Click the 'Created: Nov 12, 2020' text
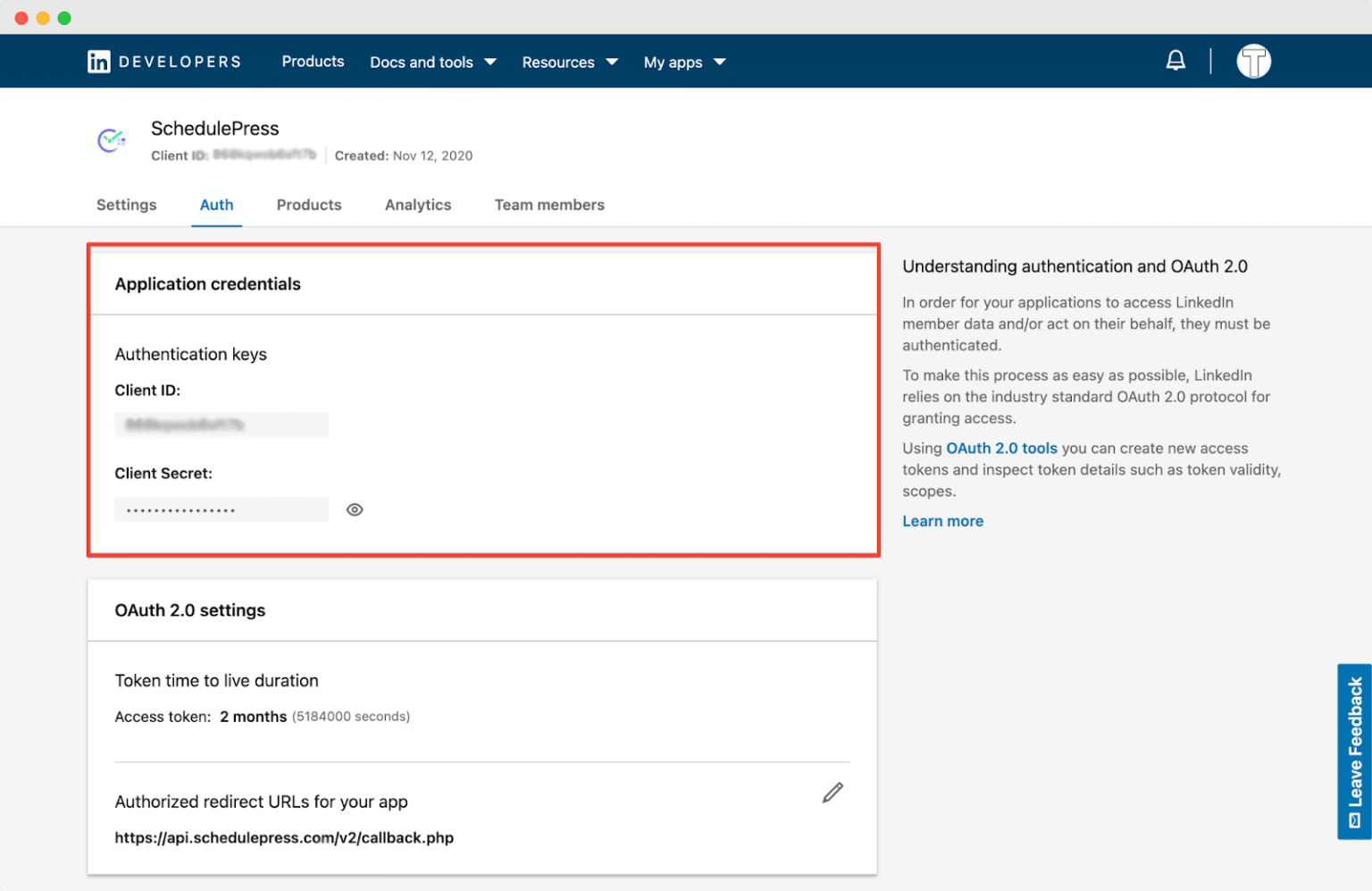This screenshot has height=891, width=1372. pyautogui.click(x=404, y=156)
